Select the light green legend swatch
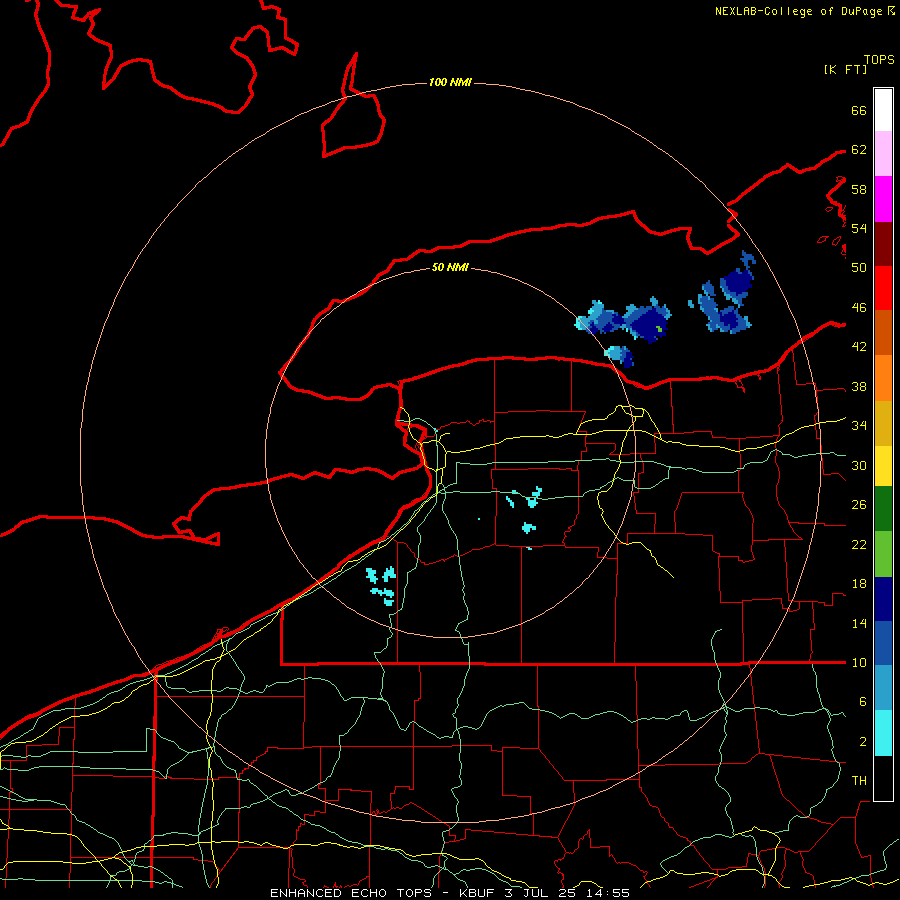 [x=883, y=554]
